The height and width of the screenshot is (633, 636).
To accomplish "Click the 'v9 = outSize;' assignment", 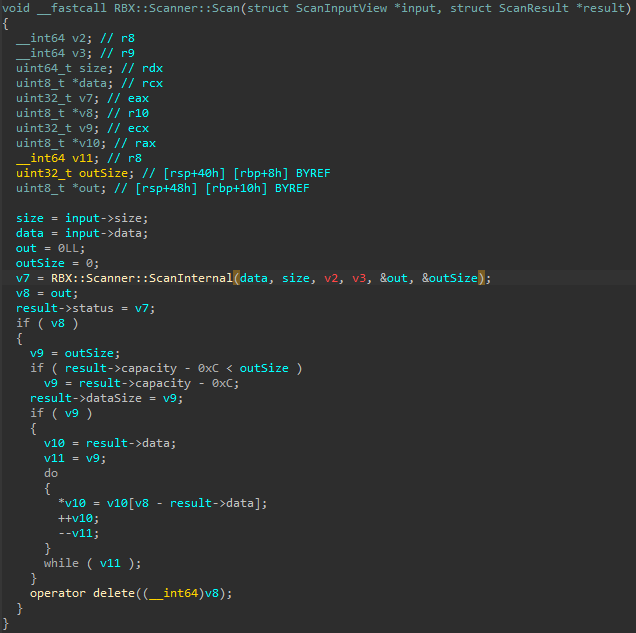I will click(x=75, y=353).
